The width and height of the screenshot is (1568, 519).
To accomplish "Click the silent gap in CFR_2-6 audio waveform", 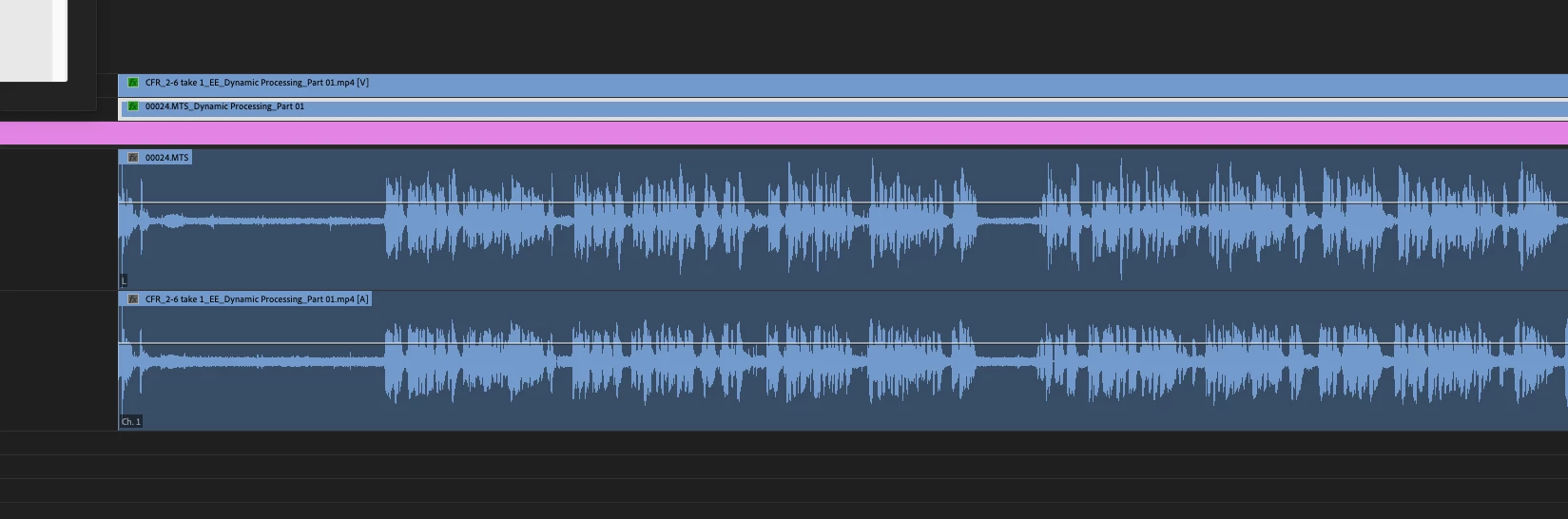I will coord(1008,361).
